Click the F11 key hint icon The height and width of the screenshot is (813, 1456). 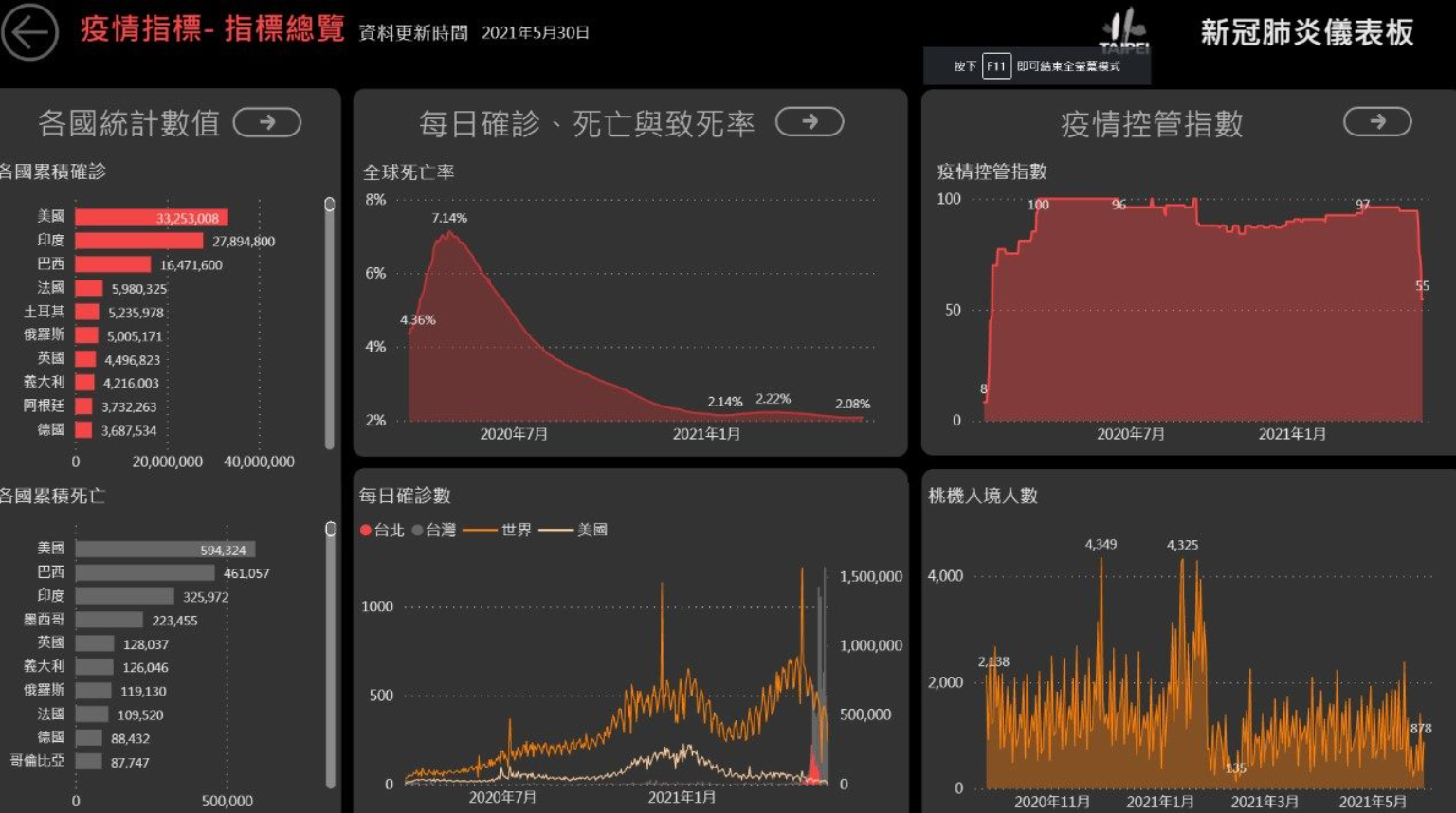[995, 66]
